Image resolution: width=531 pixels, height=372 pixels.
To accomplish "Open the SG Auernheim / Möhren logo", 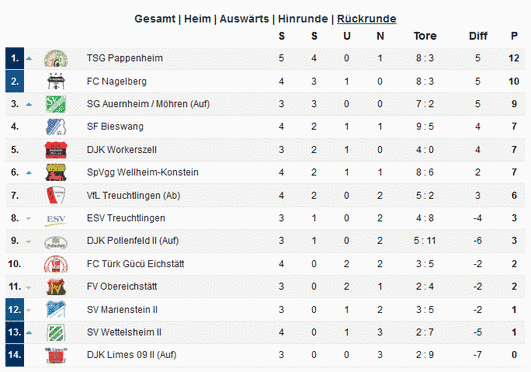I will pyautogui.click(x=56, y=104).
